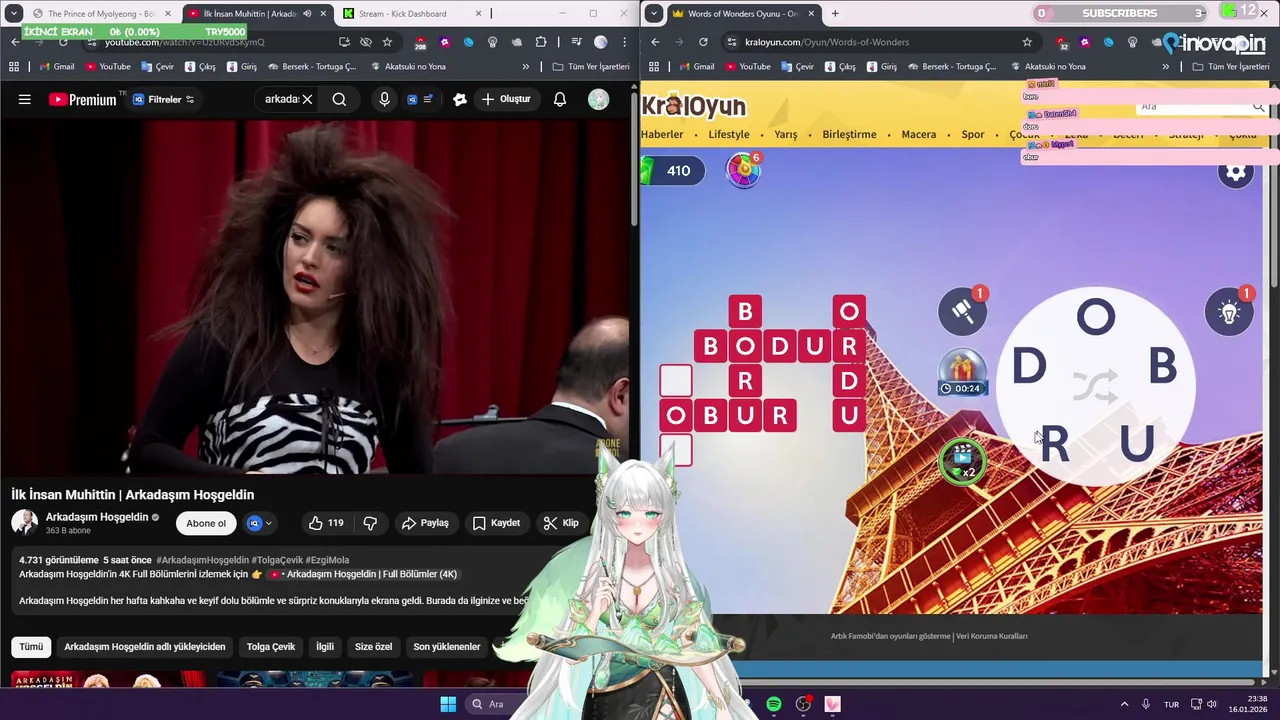Screen dimensions: 1280x720
Task: Select the Son yüklenenler chip
Action: pos(447,647)
